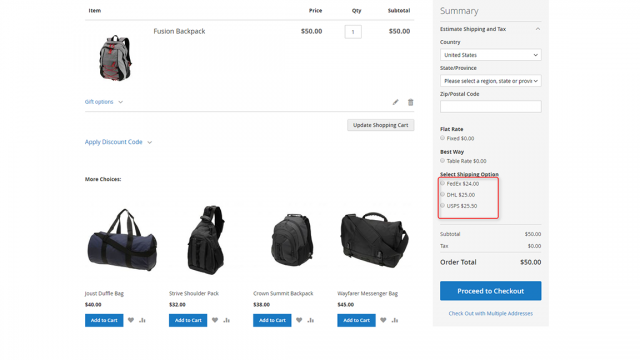The image size is (640, 360).
Task: Click the Order Total $50.00 amount
Action: pyautogui.click(x=531, y=262)
